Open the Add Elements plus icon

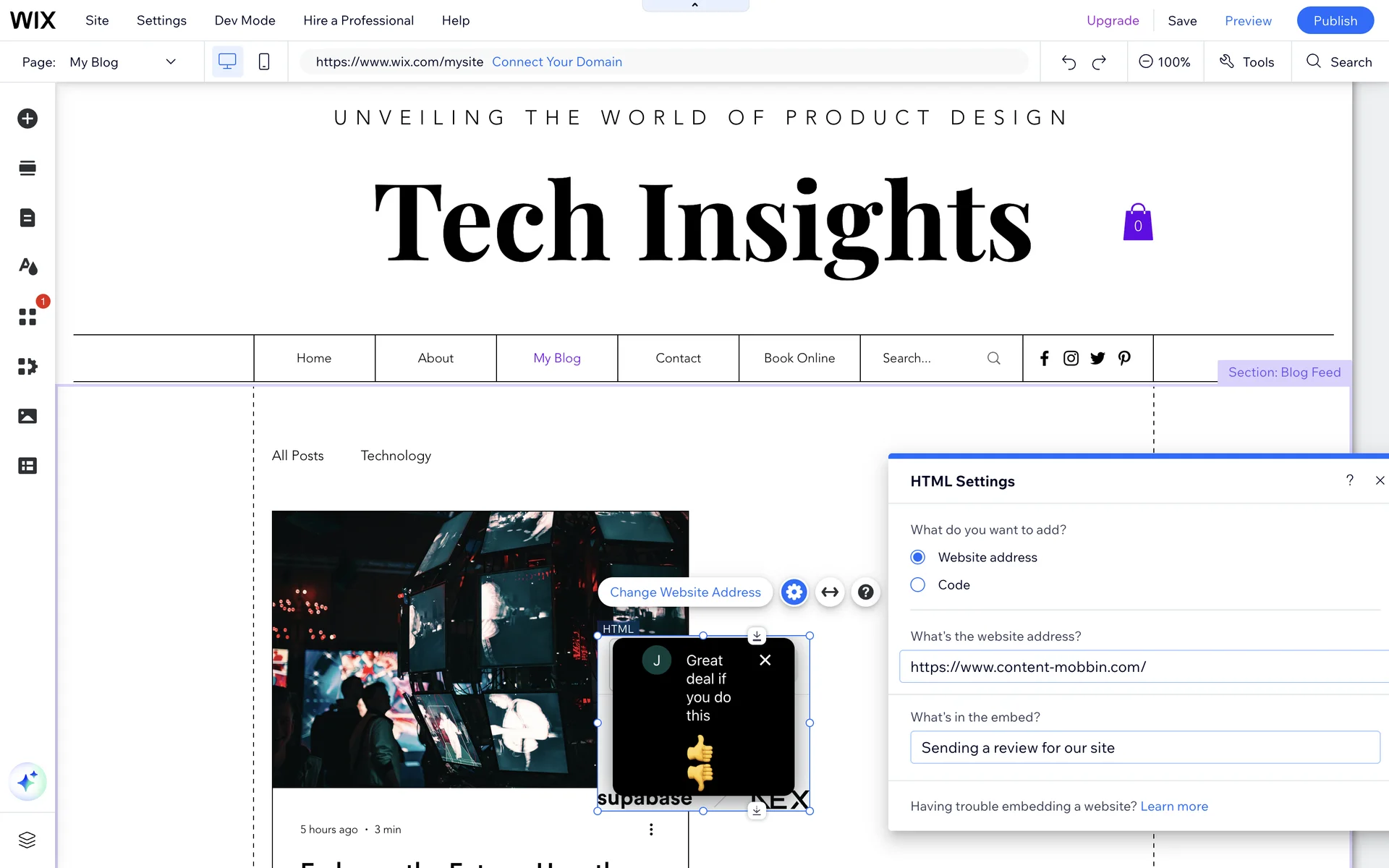(27, 119)
